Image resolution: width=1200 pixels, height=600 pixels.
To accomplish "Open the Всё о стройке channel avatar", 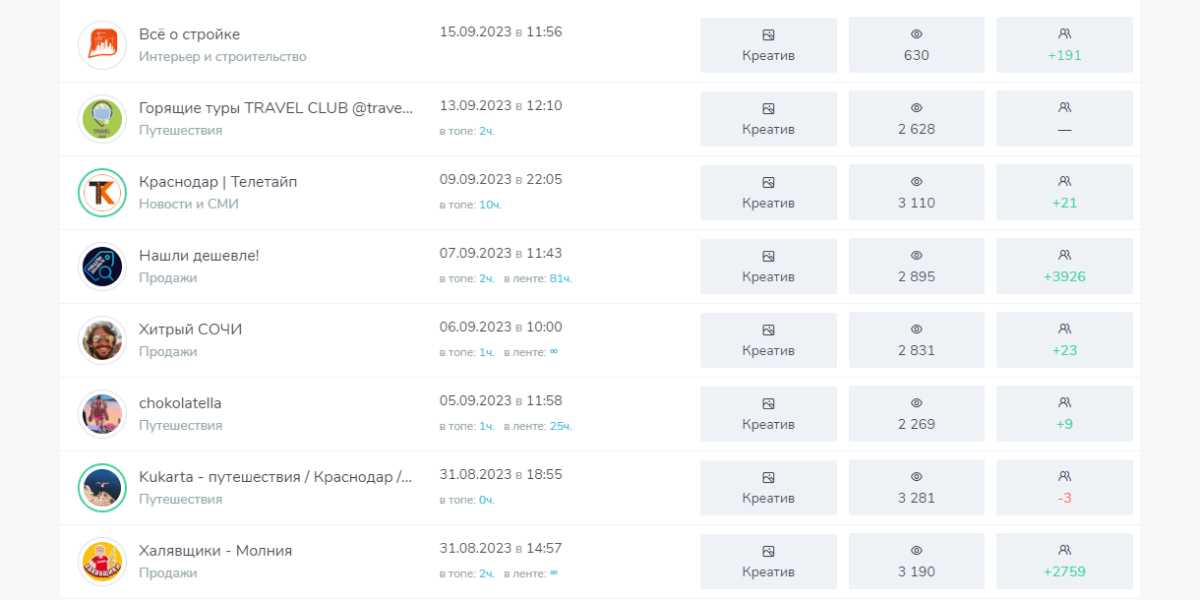I will click(x=102, y=45).
